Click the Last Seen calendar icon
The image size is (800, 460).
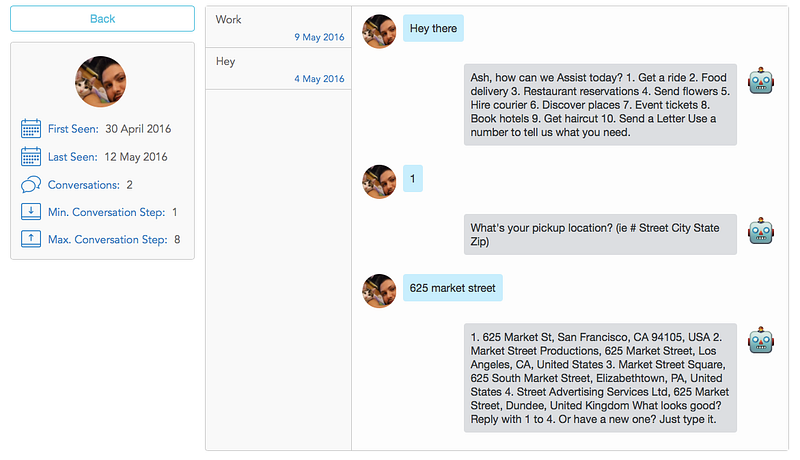pyautogui.click(x=31, y=157)
